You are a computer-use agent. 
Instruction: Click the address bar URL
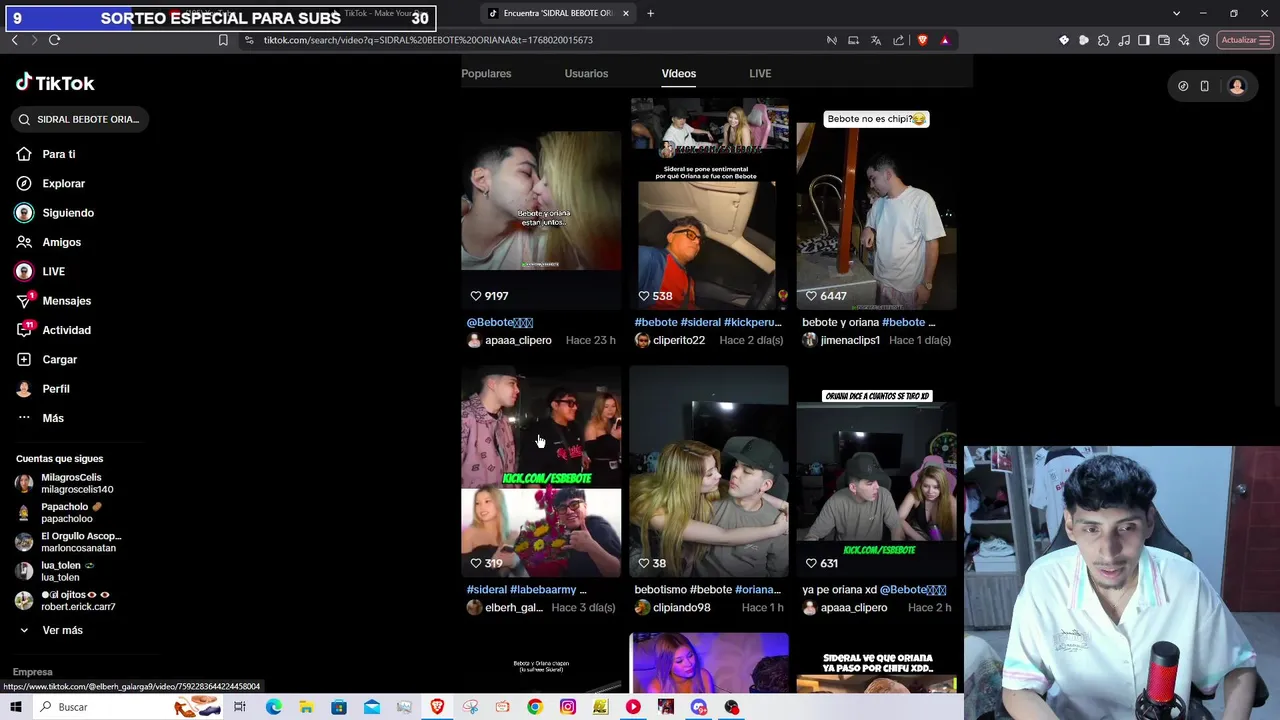click(428, 40)
